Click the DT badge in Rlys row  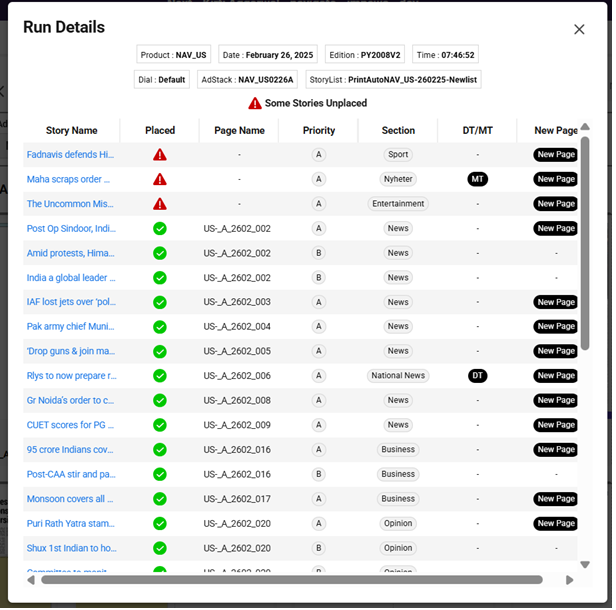coord(477,376)
